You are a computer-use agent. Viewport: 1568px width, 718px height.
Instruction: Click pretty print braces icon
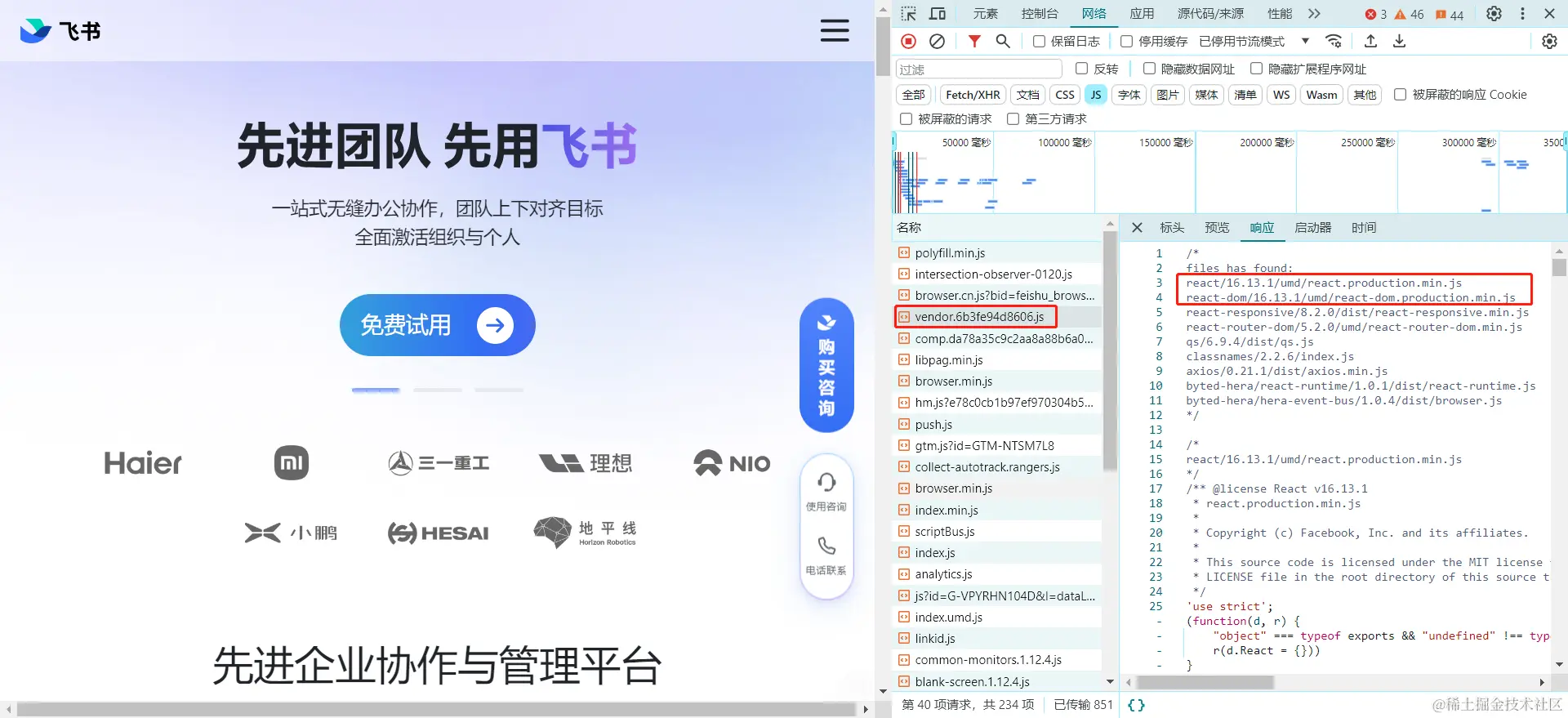pyautogui.click(x=1136, y=705)
